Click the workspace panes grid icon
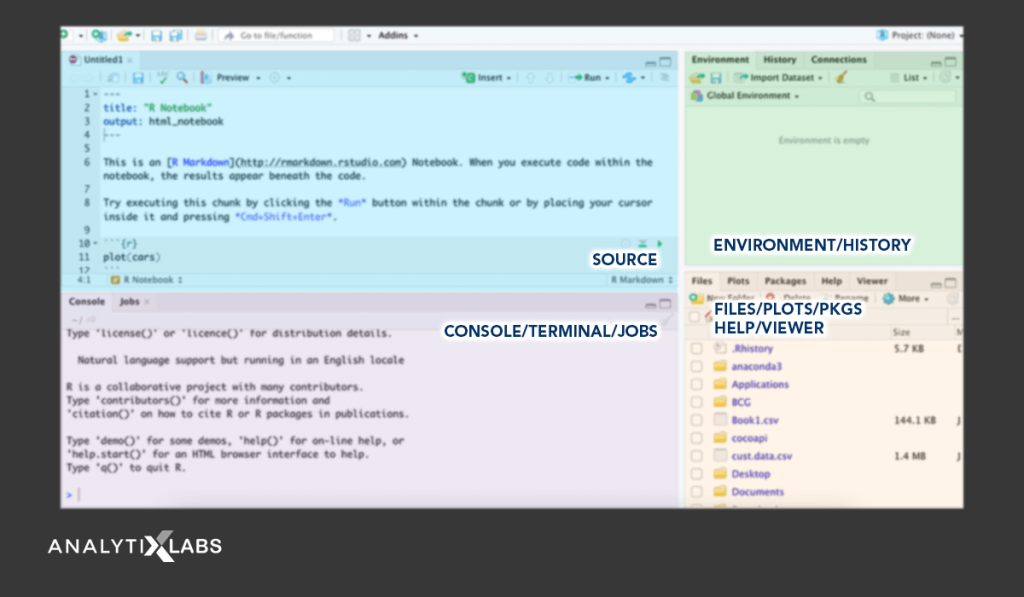This screenshot has width=1024, height=597. click(354, 35)
